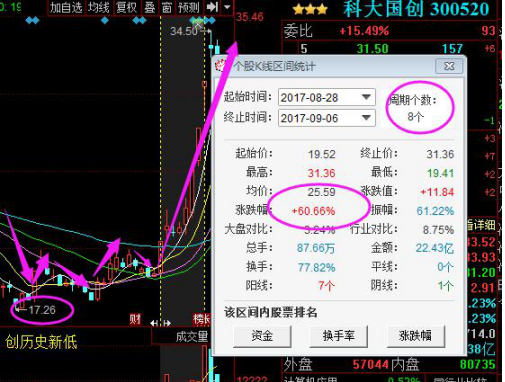Toggle the 均线 moving average option
Image resolution: width=505 pixels, height=382 pixels.
pyautogui.click(x=99, y=7)
